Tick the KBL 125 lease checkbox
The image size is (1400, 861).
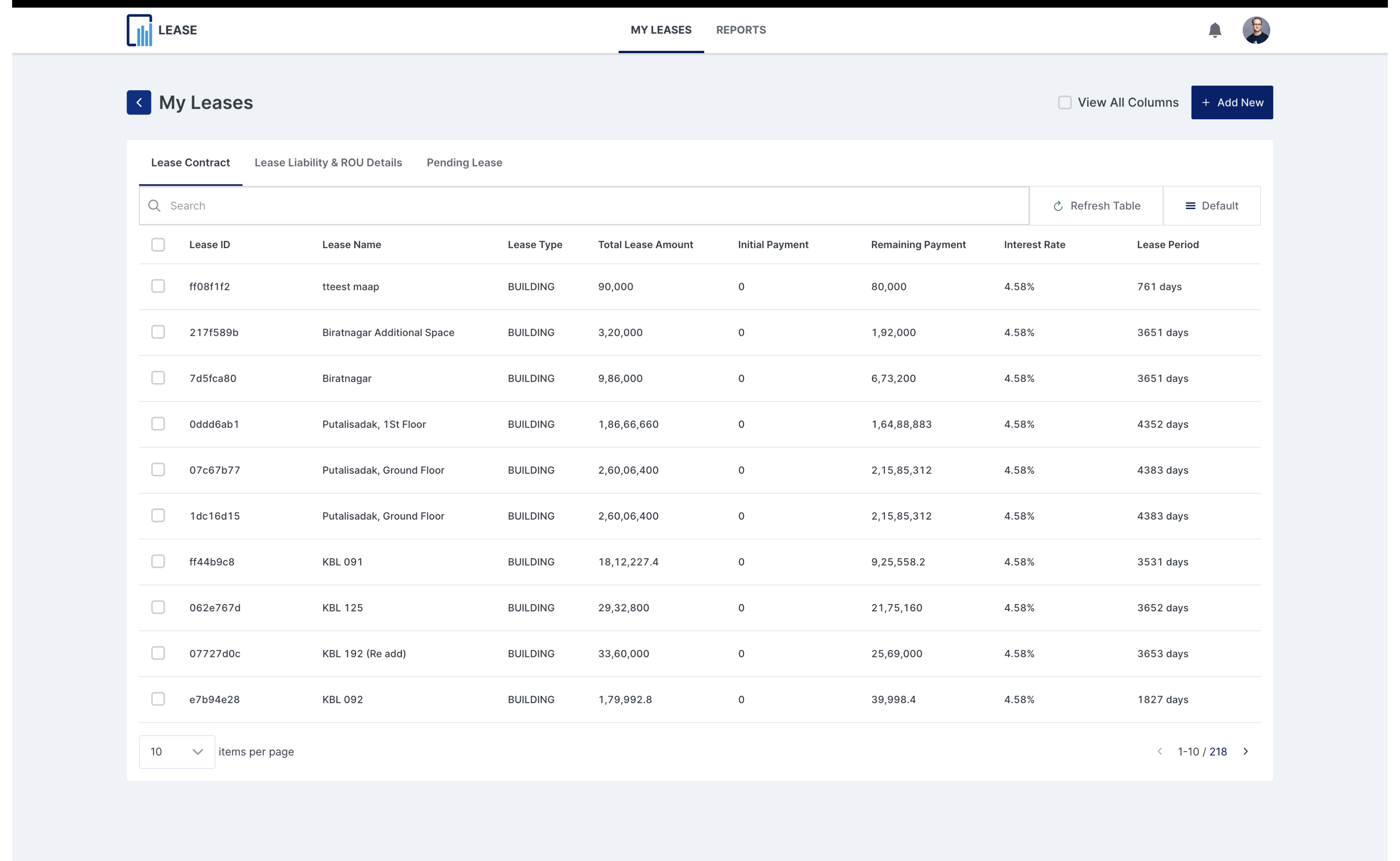tap(158, 607)
